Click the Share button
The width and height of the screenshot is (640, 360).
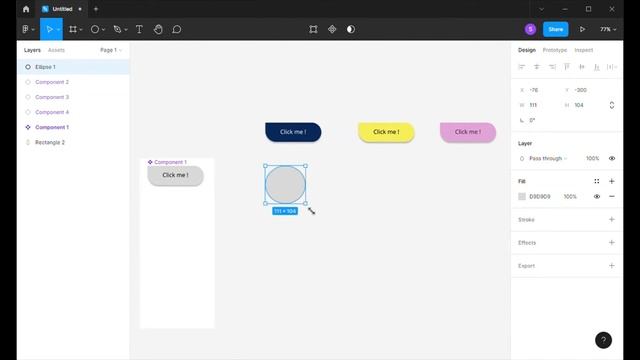point(555,29)
